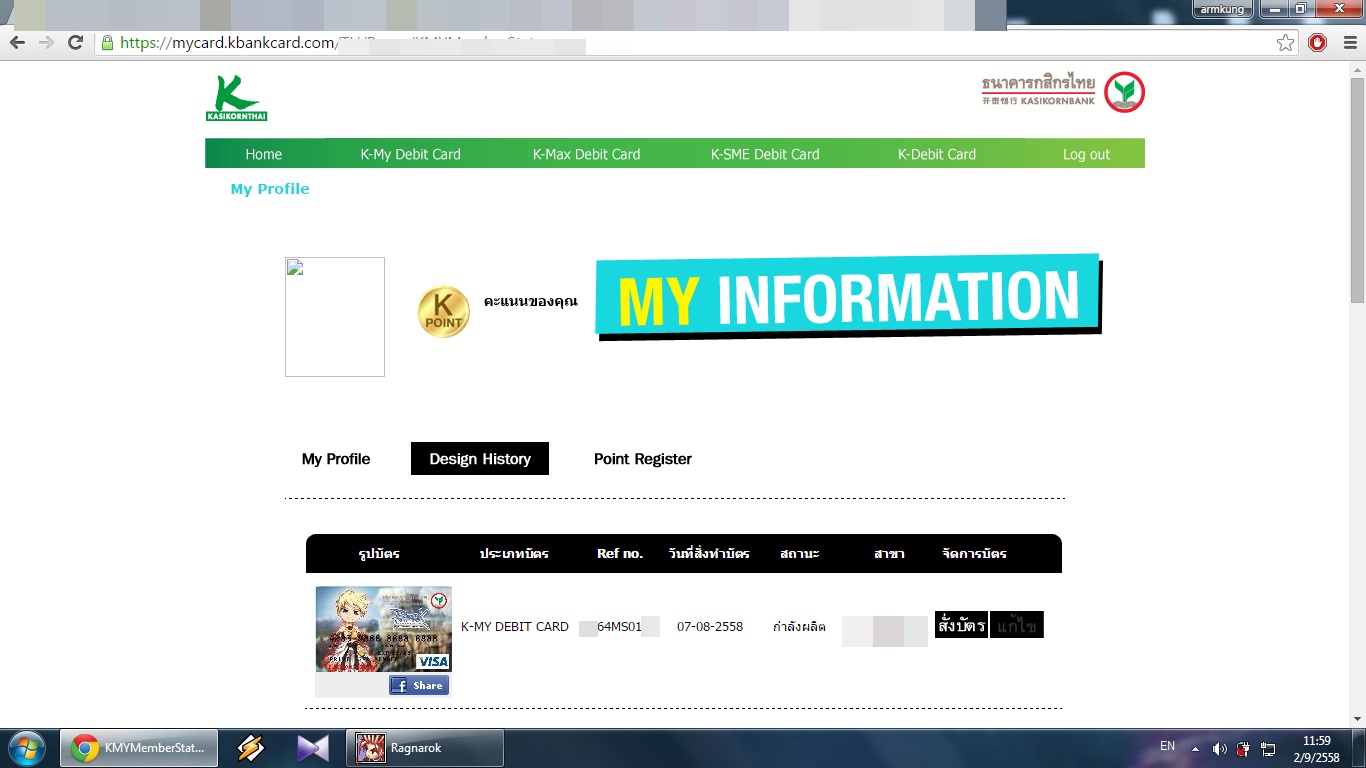
Task: Reload the page with the refresh icon
Action: (x=75, y=43)
